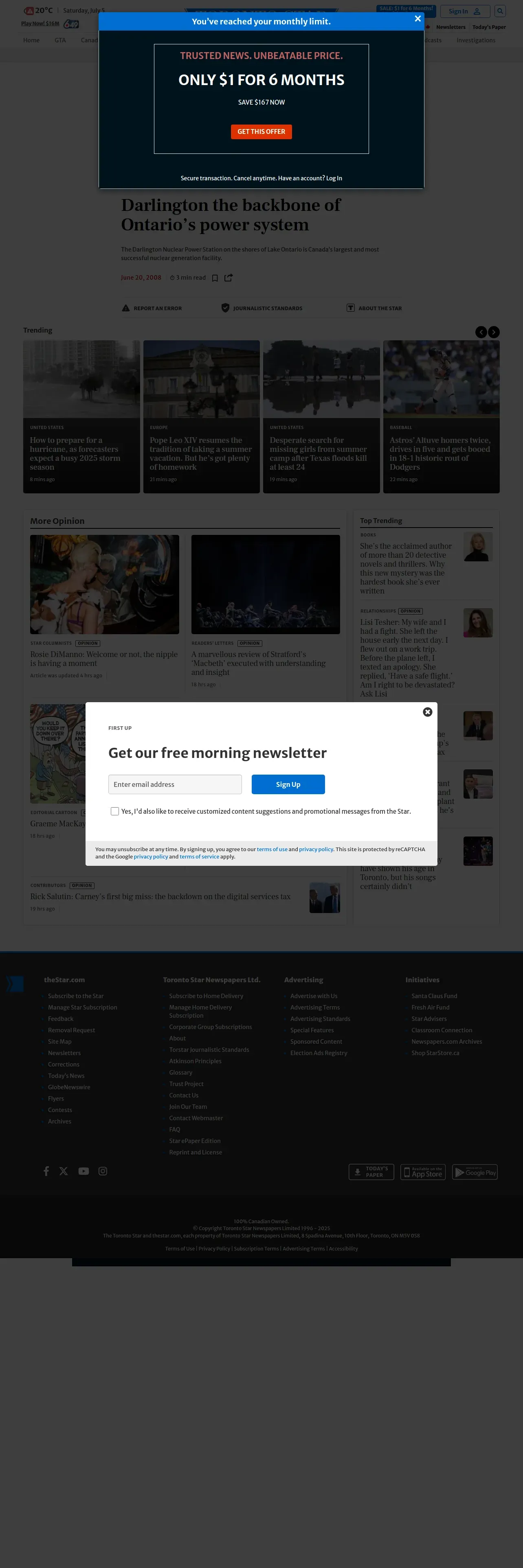
Task: Open 'Site Map' footer link
Action: 59,1042
